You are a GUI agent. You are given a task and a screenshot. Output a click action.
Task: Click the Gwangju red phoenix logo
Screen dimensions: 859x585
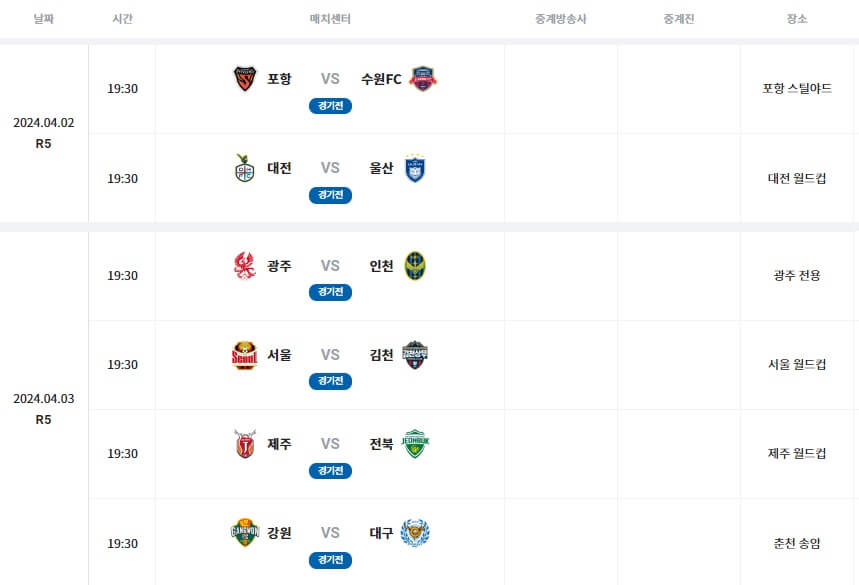tap(244, 266)
